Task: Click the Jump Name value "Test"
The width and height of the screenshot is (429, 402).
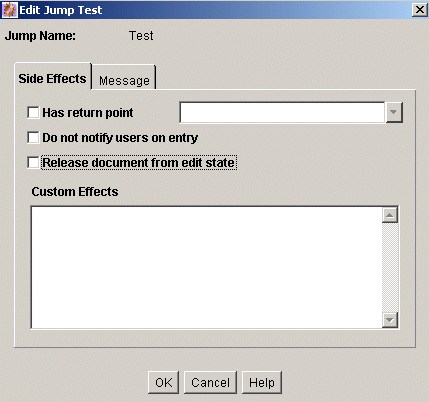Action: [x=141, y=36]
